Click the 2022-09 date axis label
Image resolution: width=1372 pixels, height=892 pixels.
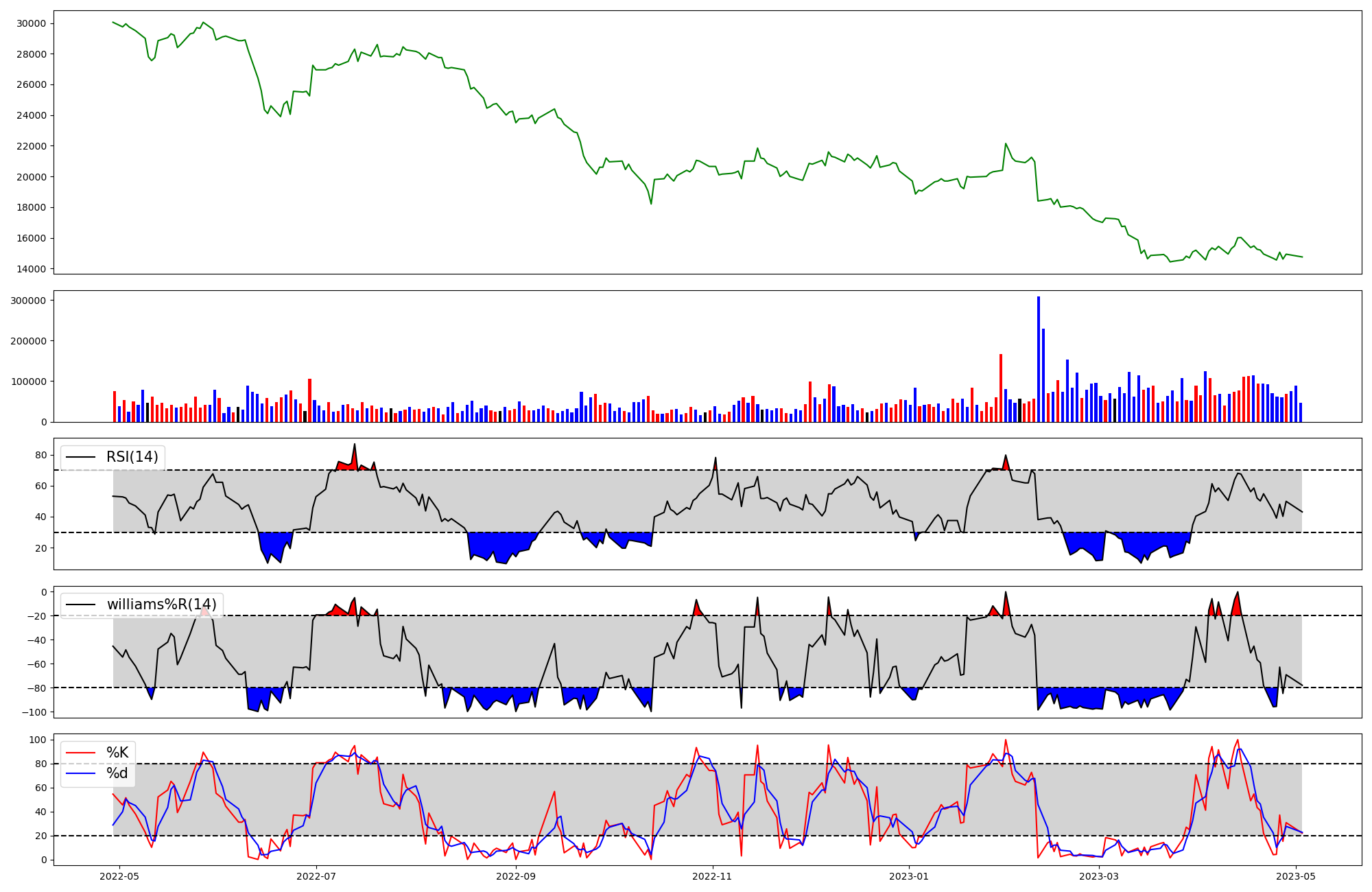(516, 876)
